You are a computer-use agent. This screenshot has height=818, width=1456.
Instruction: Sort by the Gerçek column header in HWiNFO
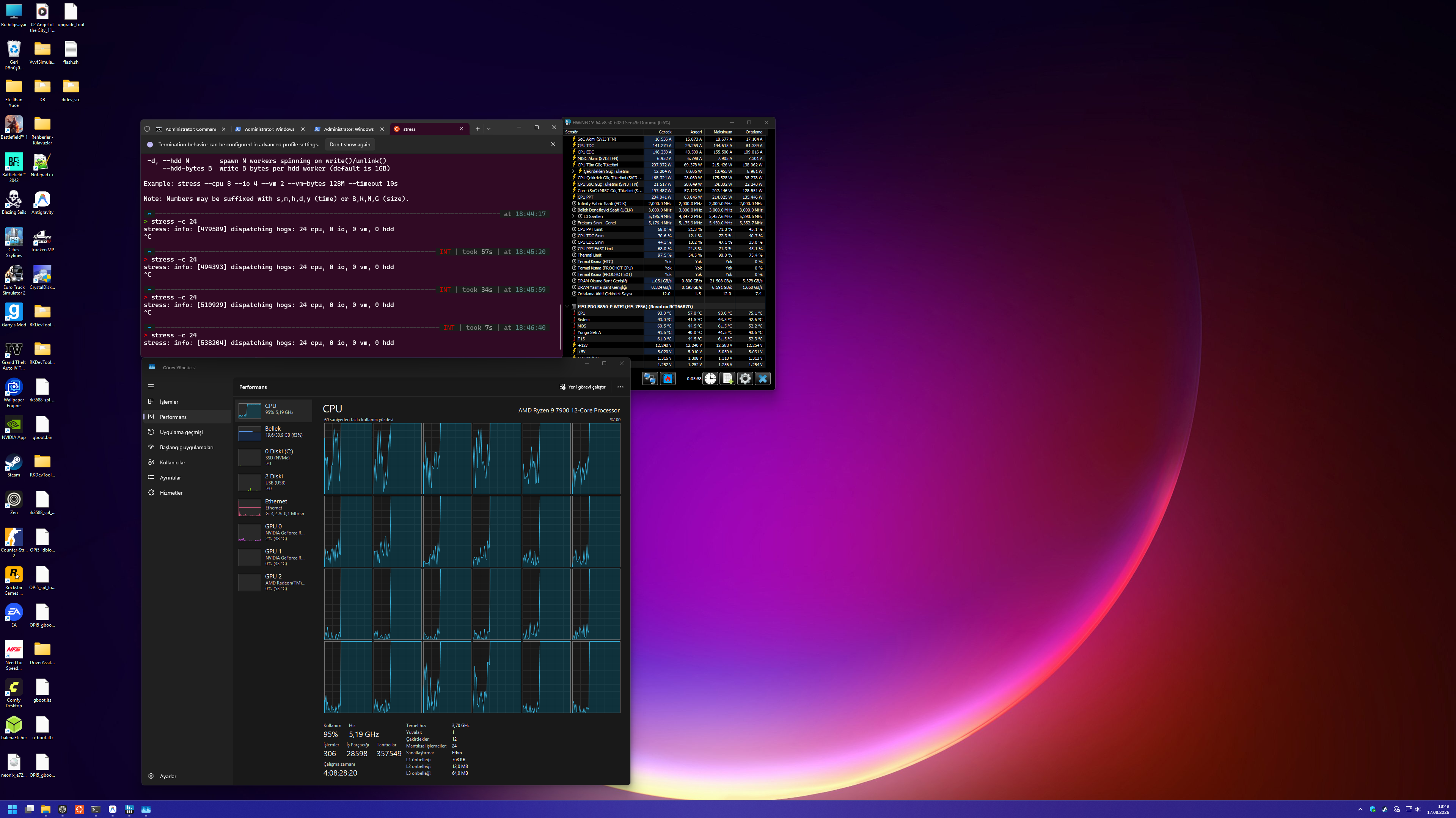[x=659, y=132]
